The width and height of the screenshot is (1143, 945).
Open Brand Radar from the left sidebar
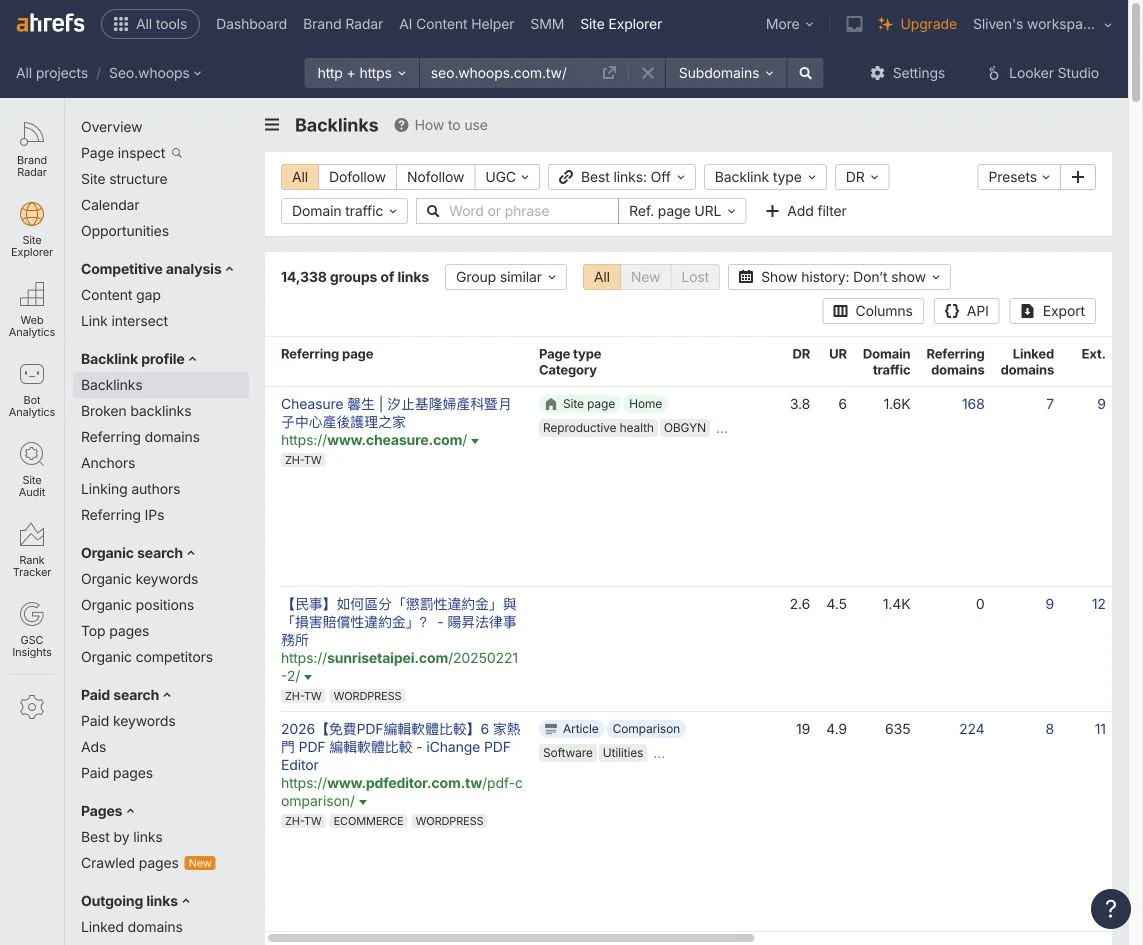32,149
